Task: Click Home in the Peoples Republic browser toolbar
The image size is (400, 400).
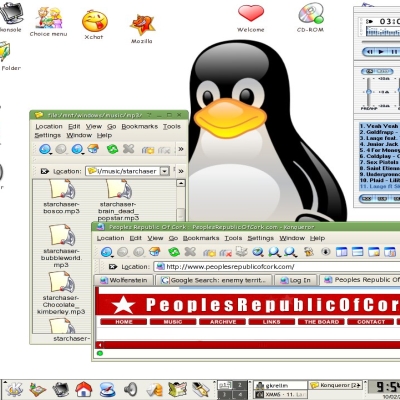Action: tap(155, 252)
